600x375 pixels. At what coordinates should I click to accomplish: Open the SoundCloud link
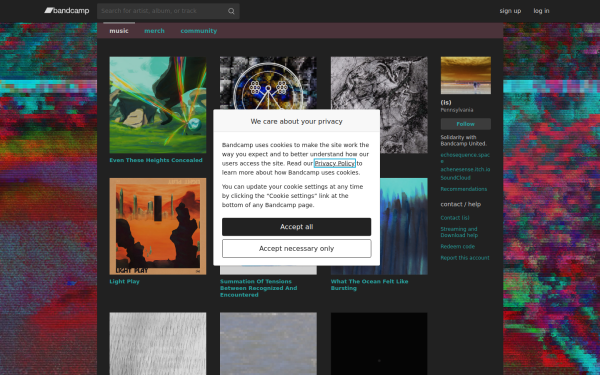(x=455, y=178)
